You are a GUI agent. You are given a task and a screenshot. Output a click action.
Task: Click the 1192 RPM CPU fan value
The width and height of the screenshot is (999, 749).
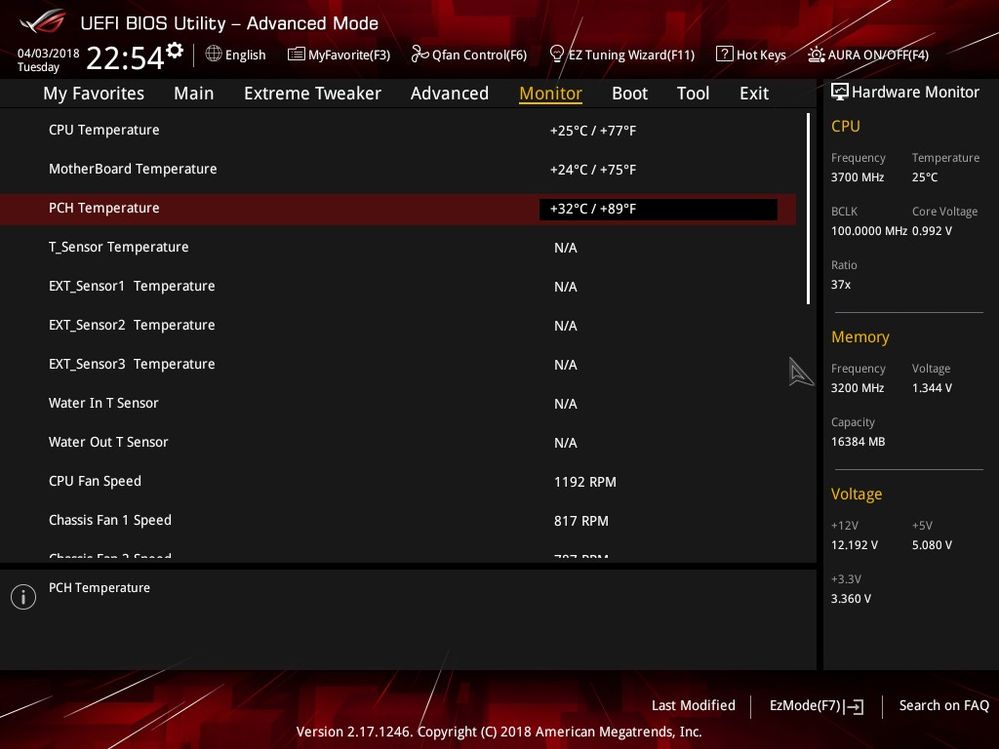click(585, 482)
